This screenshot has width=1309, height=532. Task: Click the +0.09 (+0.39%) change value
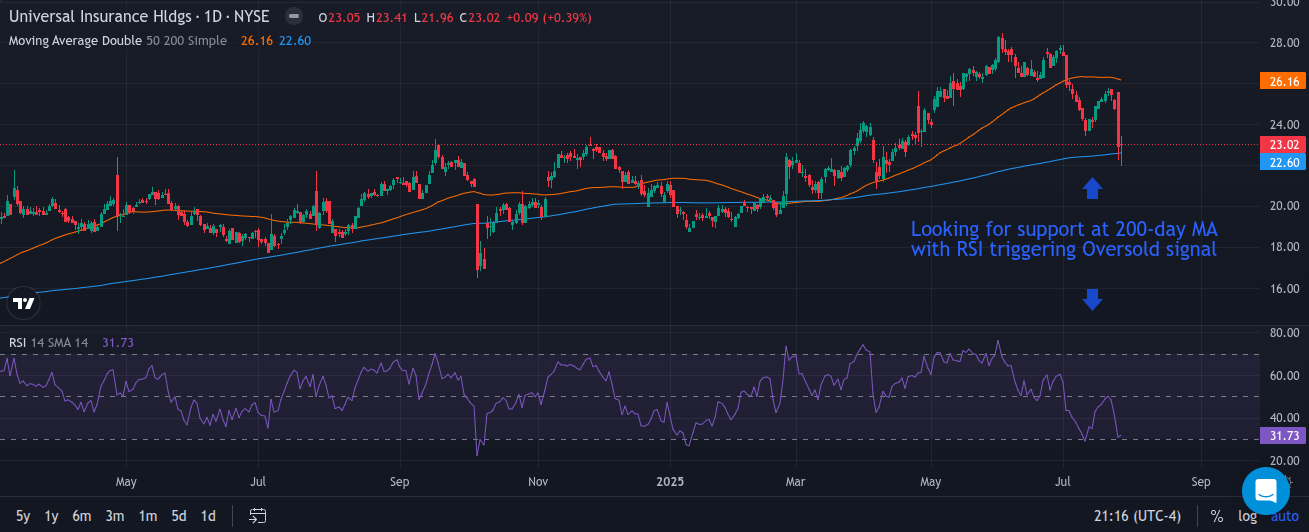coord(549,18)
